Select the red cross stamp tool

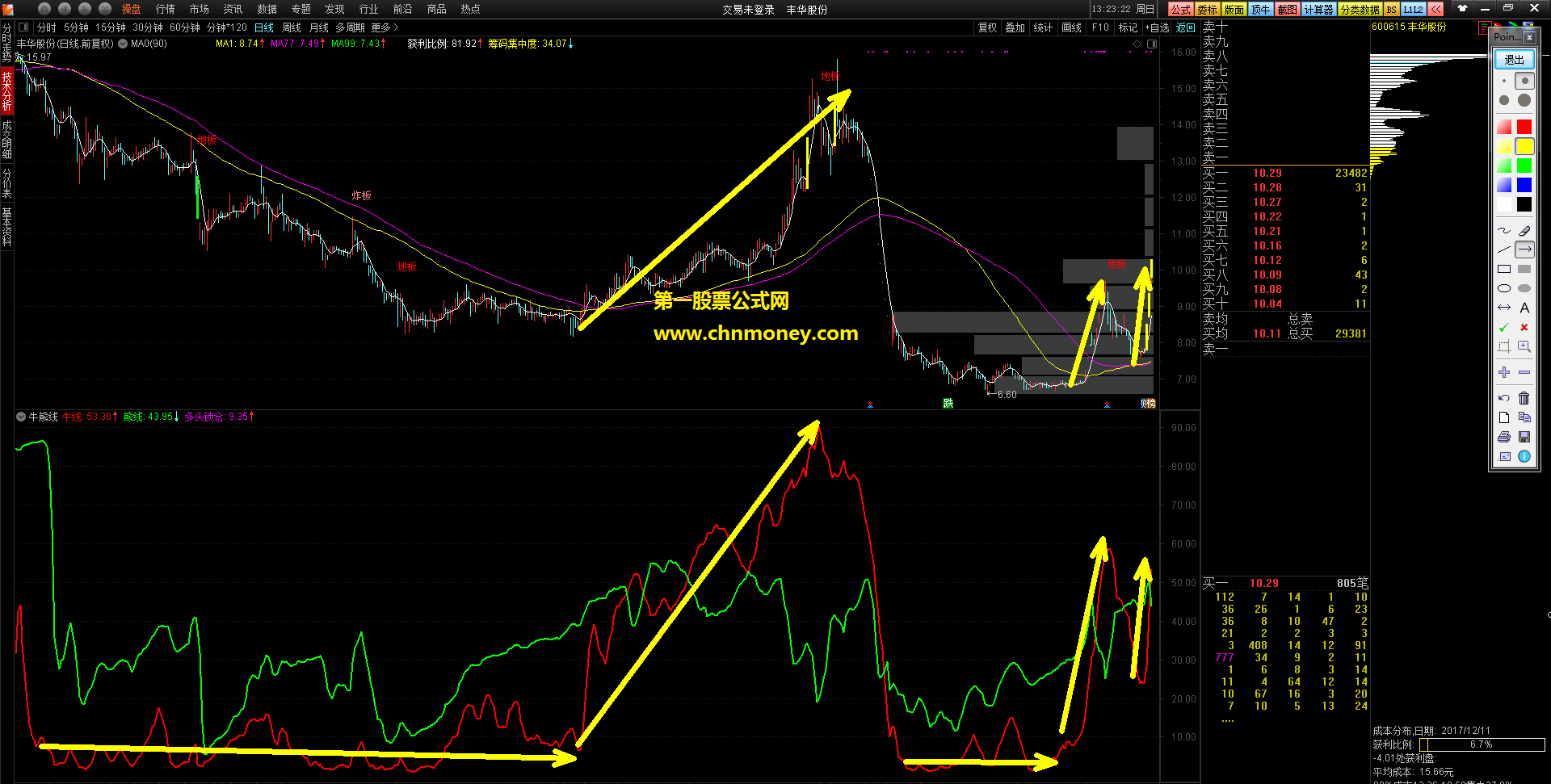point(1524,328)
